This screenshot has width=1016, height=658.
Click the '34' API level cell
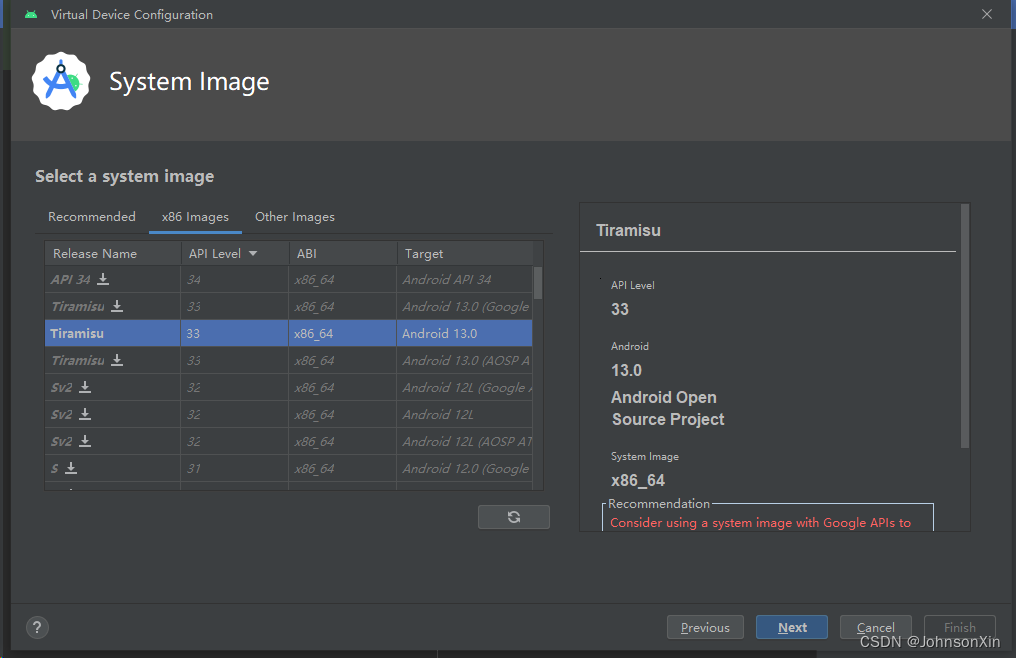pyautogui.click(x=235, y=279)
